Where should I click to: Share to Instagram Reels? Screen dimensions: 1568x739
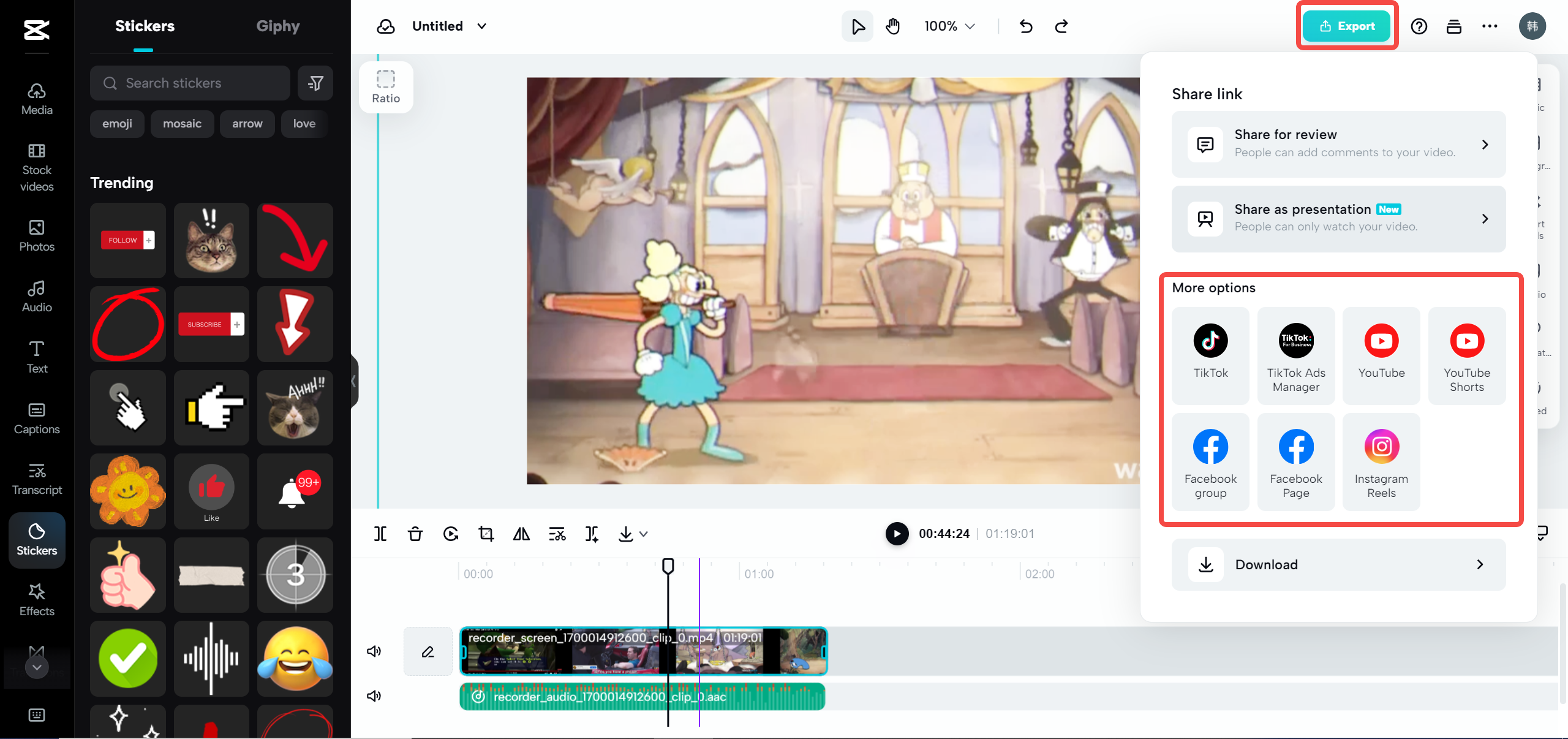pyautogui.click(x=1381, y=462)
